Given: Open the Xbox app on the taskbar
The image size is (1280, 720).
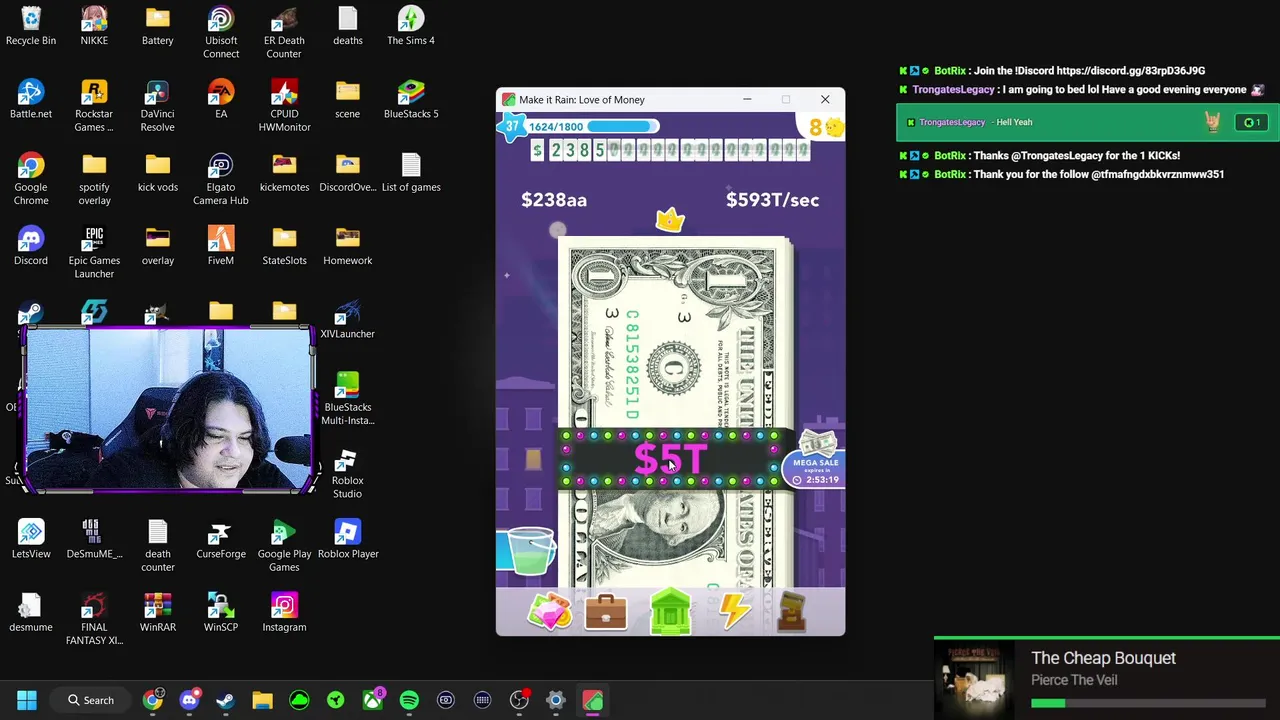Looking at the screenshot, I should pos(372,700).
